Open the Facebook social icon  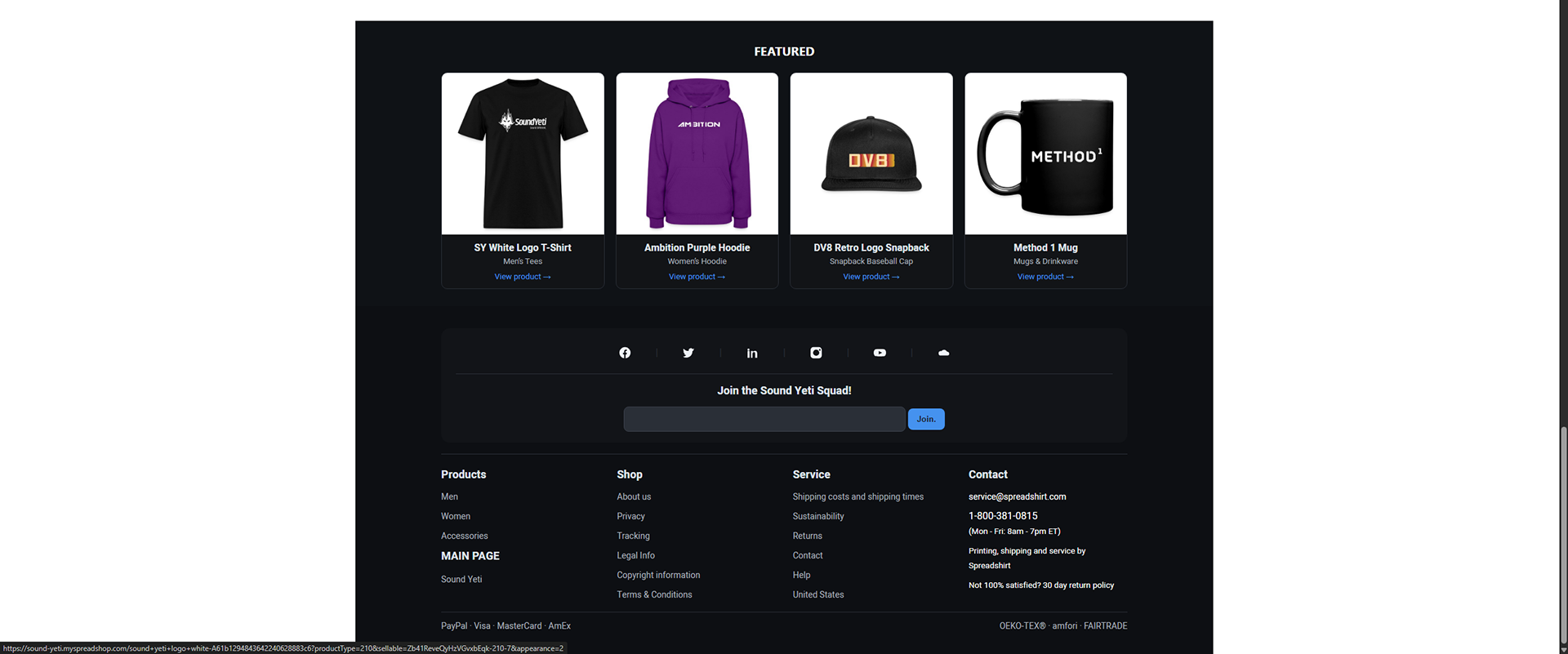[x=625, y=353]
